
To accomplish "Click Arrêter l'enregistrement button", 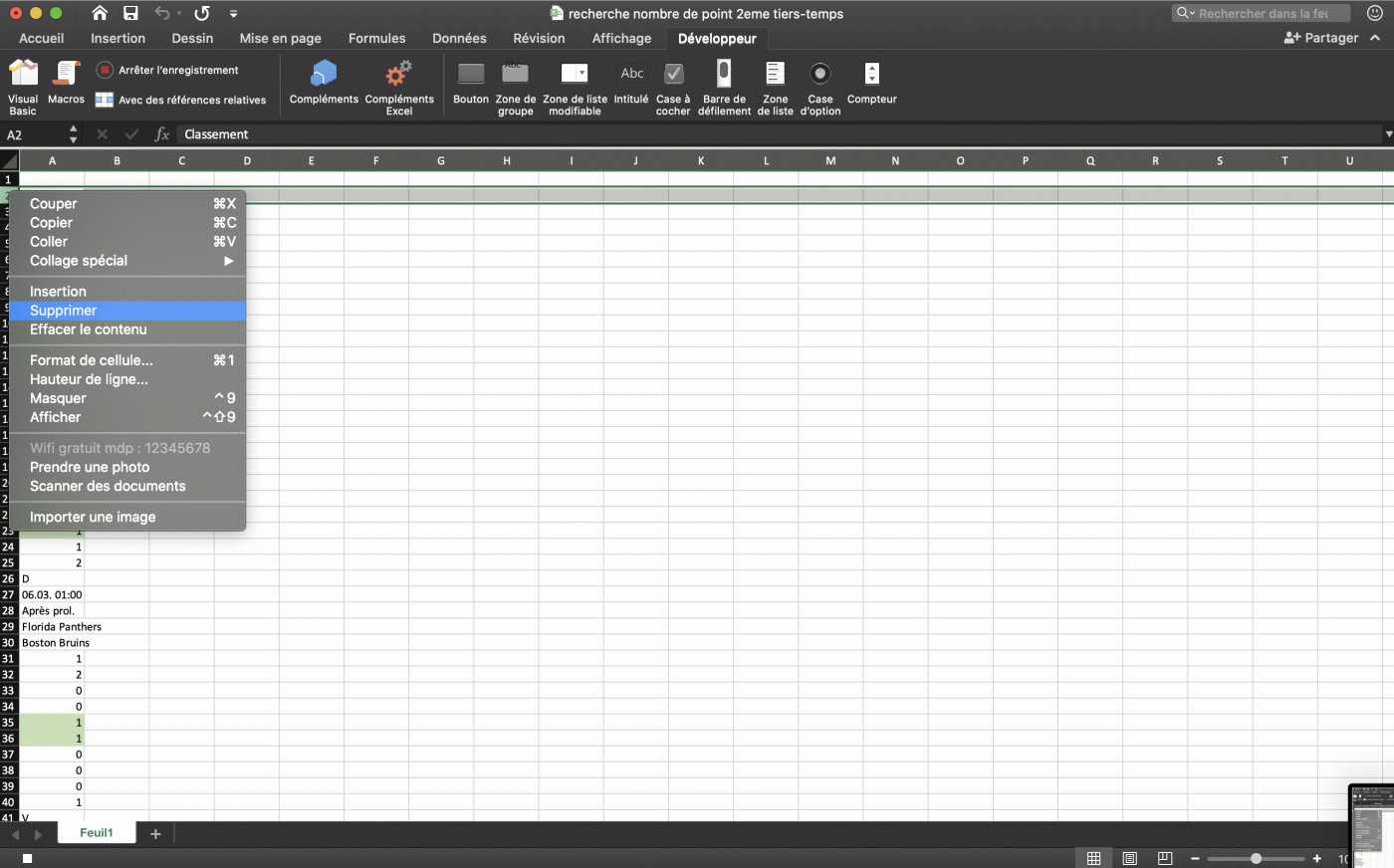I will [167, 70].
